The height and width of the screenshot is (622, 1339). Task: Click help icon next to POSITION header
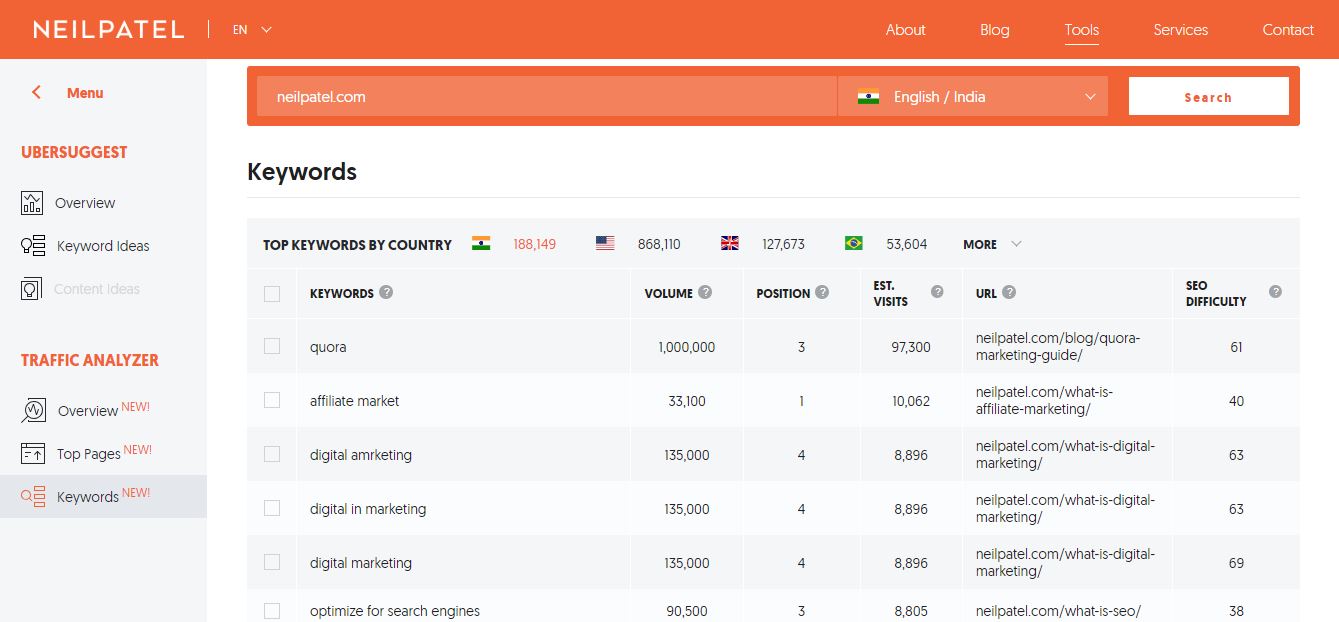pyautogui.click(x=822, y=293)
